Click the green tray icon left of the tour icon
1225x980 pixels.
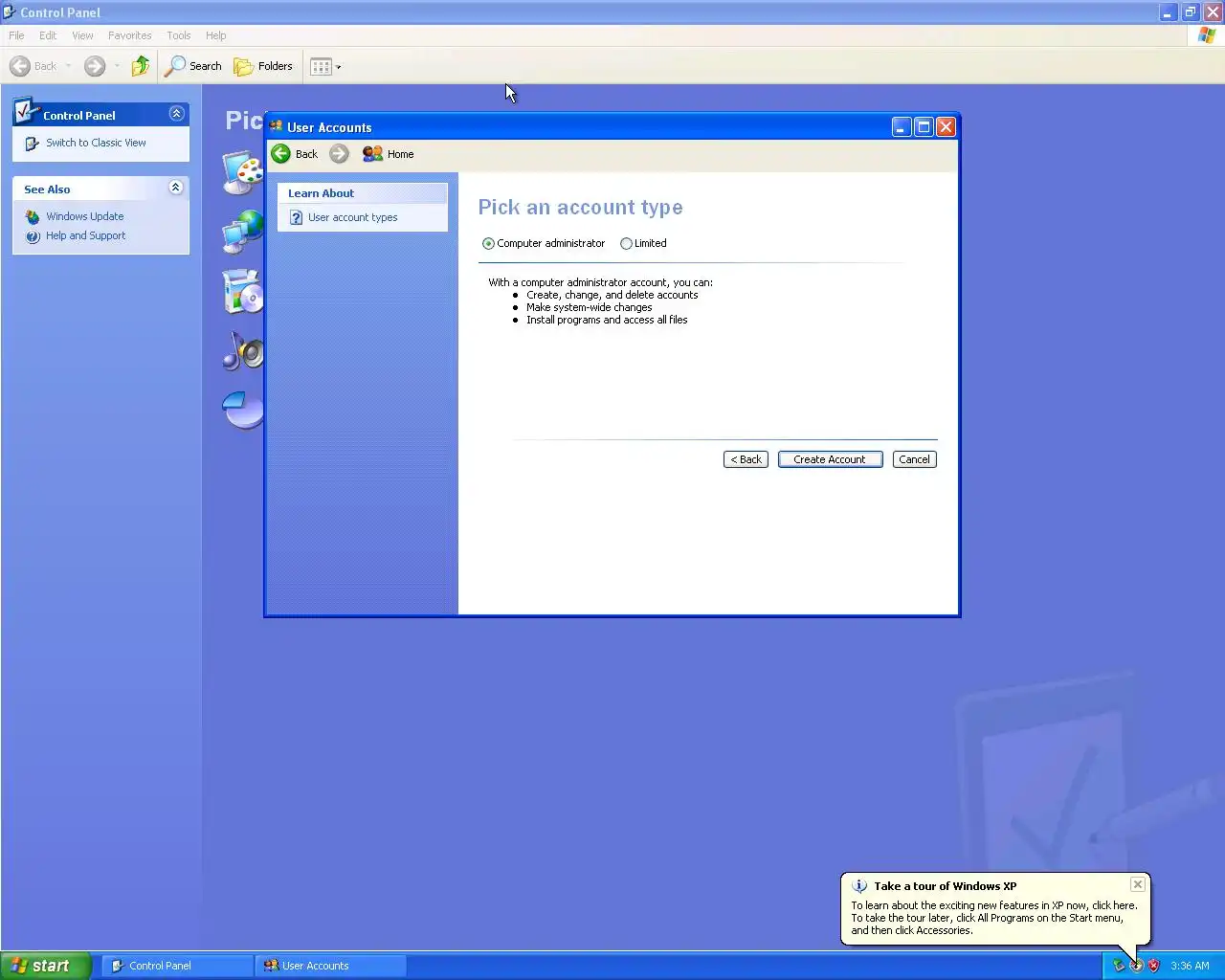1119,966
